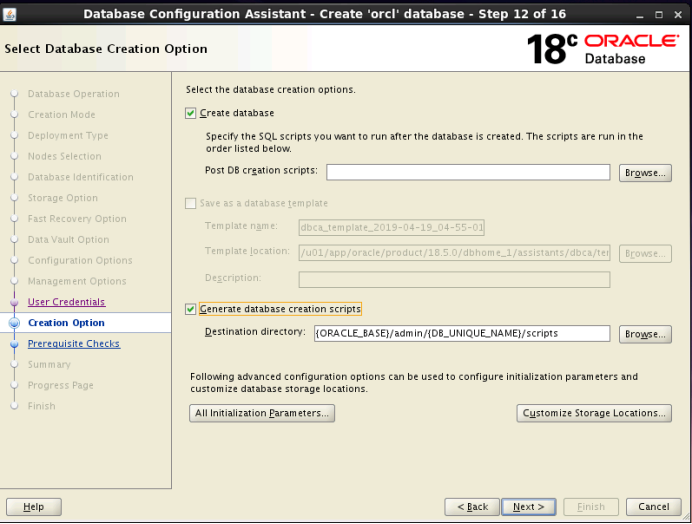Click the Destination directory text field

click(x=461, y=333)
